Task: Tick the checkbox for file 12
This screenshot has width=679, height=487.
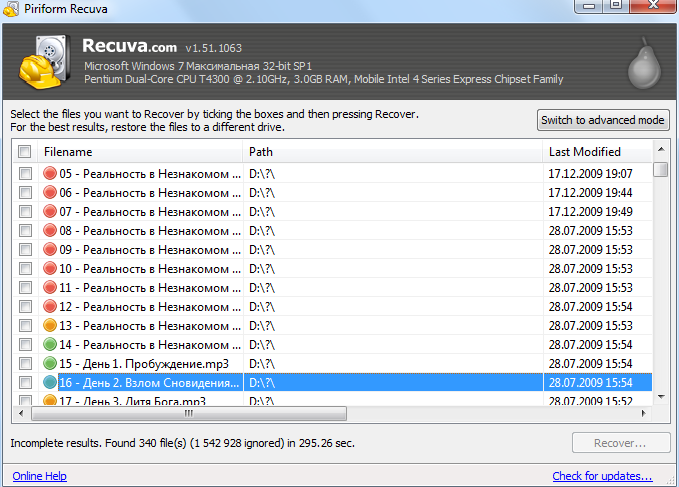Action: coord(26,307)
